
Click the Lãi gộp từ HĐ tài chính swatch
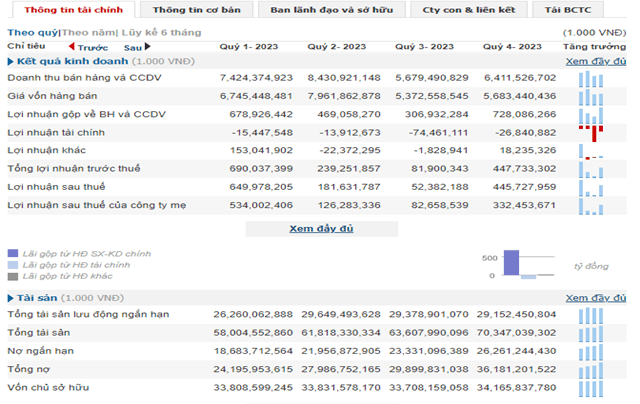13,265
